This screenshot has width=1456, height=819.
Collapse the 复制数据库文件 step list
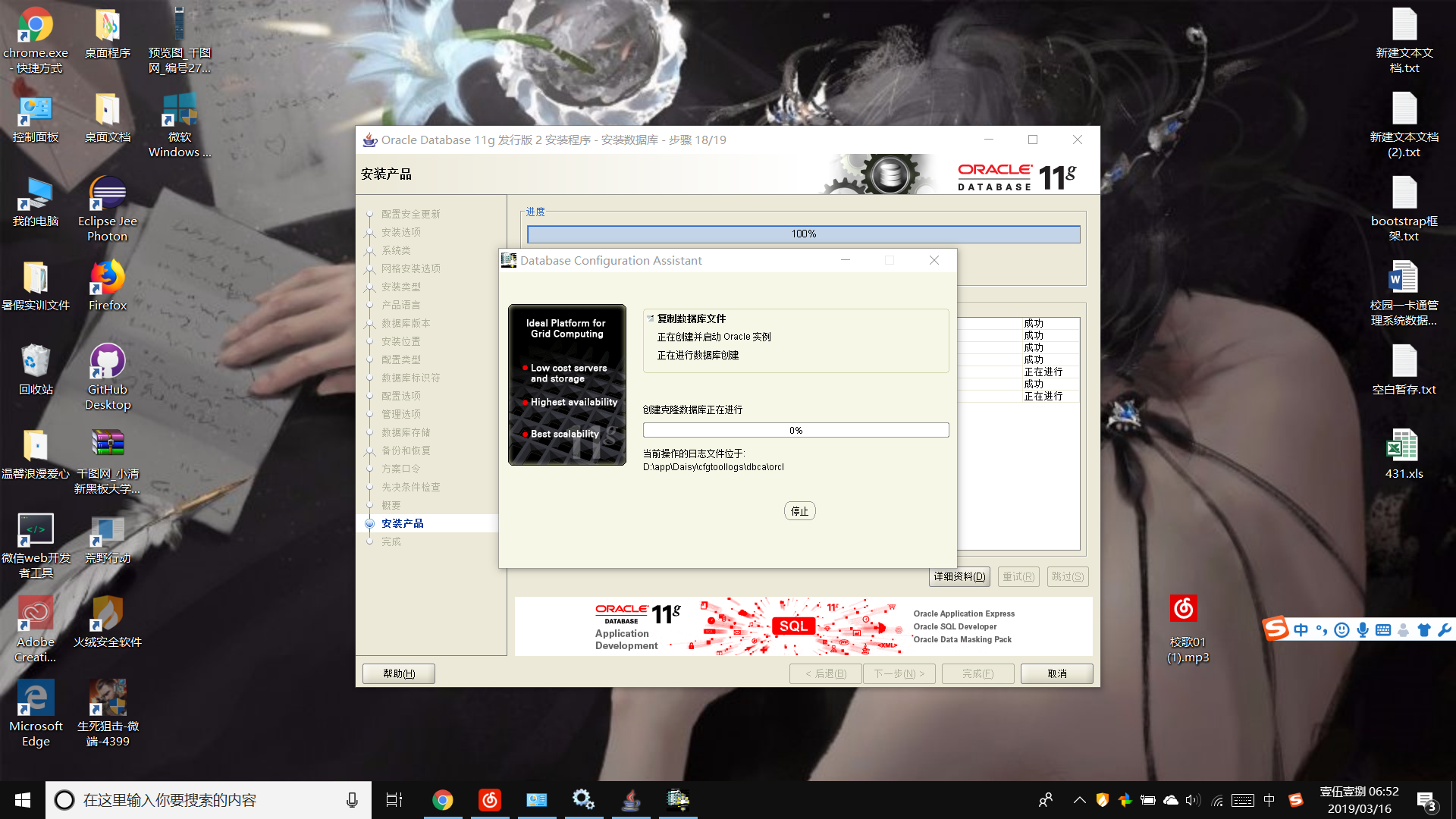651,318
